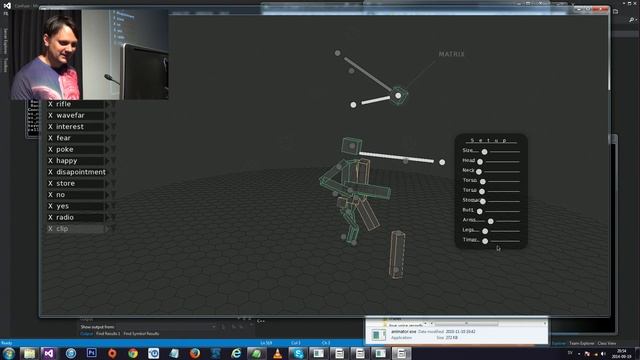Viewport: 640px width, 360px height.
Task: Click the X beside no
Action: [50, 195]
